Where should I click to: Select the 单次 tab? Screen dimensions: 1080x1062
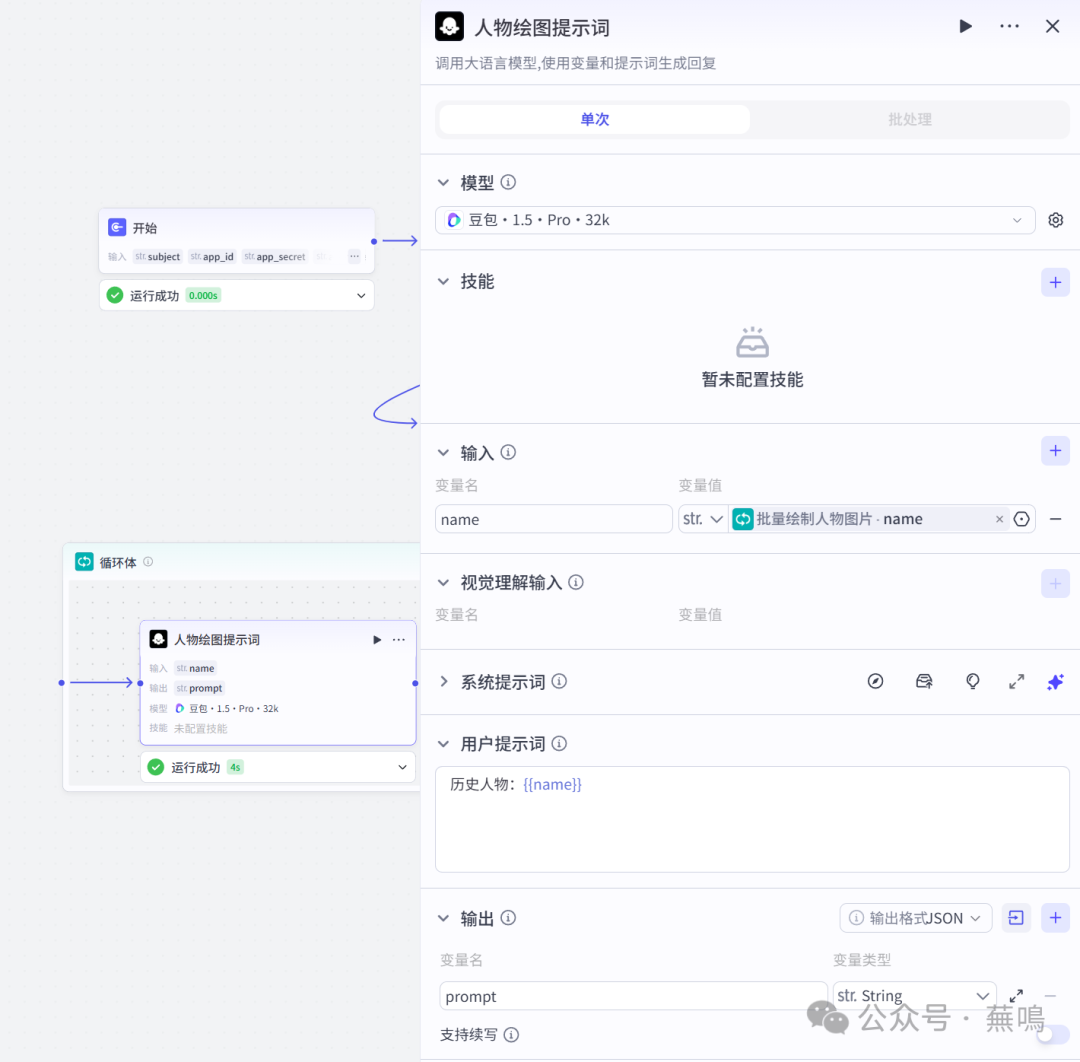(x=595, y=120)
